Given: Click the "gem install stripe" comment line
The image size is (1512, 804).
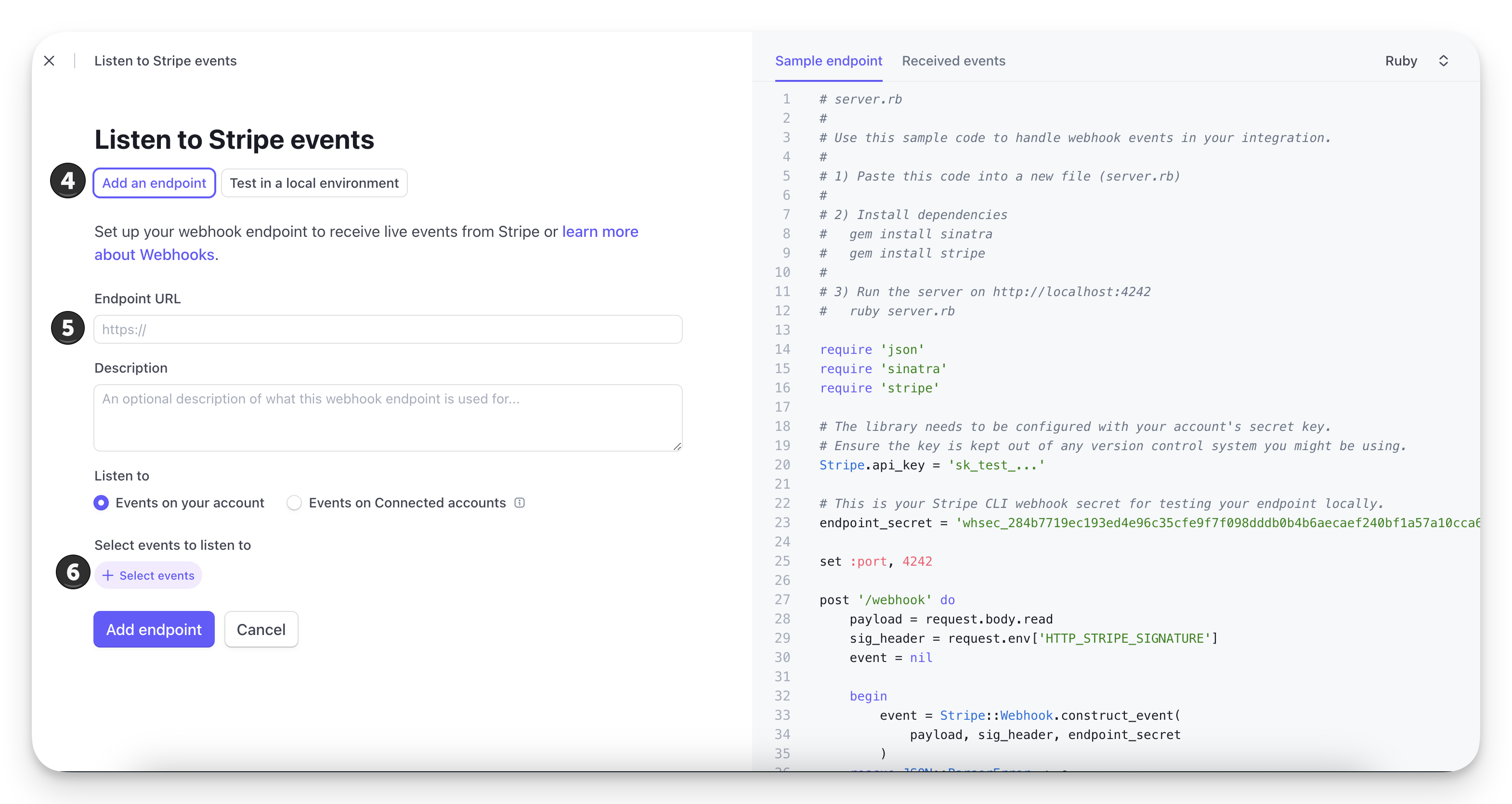Looking at the screenshot, I should [902, 253].
